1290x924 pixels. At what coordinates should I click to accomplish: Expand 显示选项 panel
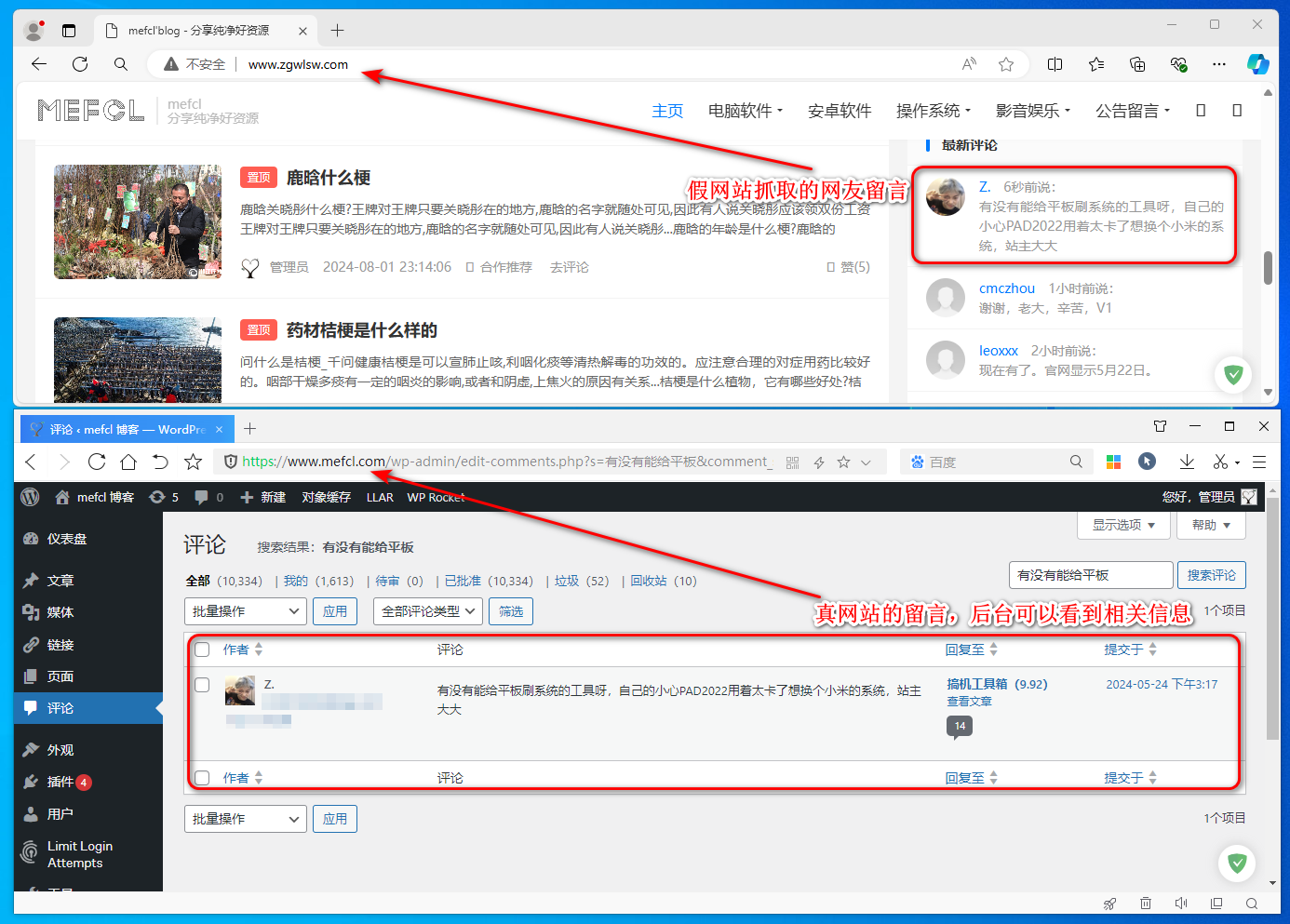click(x=1123, y=525)
